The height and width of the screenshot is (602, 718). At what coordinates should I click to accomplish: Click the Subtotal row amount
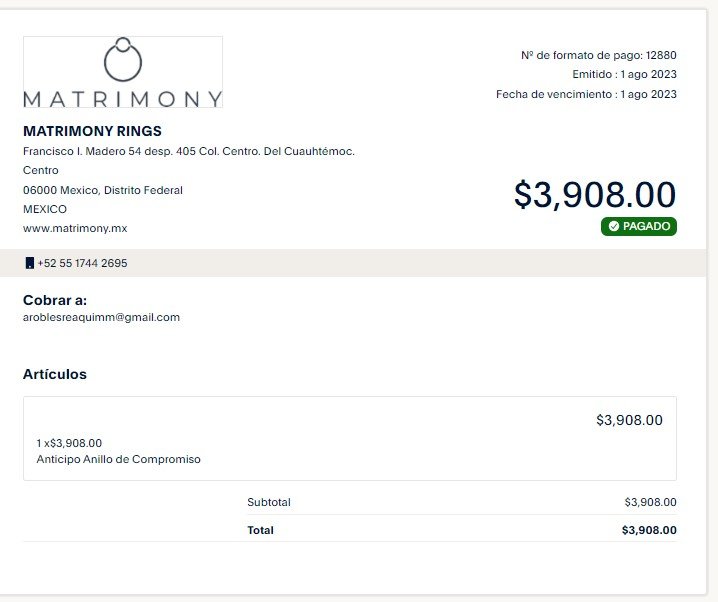[x=650, y=502]
